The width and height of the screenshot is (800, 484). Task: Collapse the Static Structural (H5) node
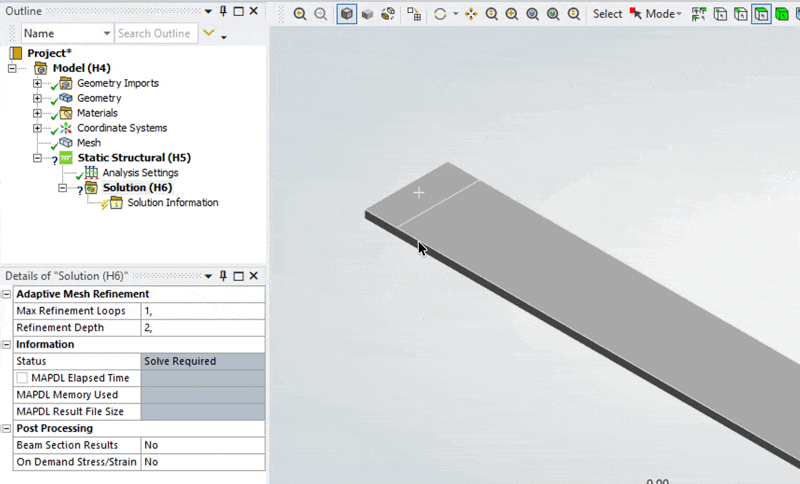click(x=37, y=158)
